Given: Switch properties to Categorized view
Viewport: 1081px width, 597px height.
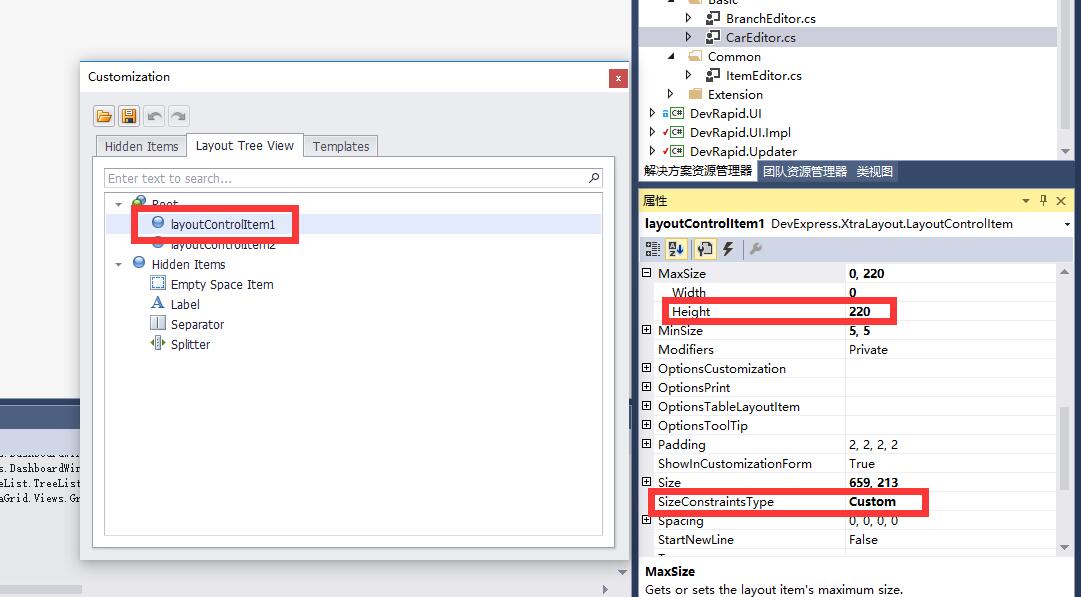Looking at the screenshot, I should 653,249.
